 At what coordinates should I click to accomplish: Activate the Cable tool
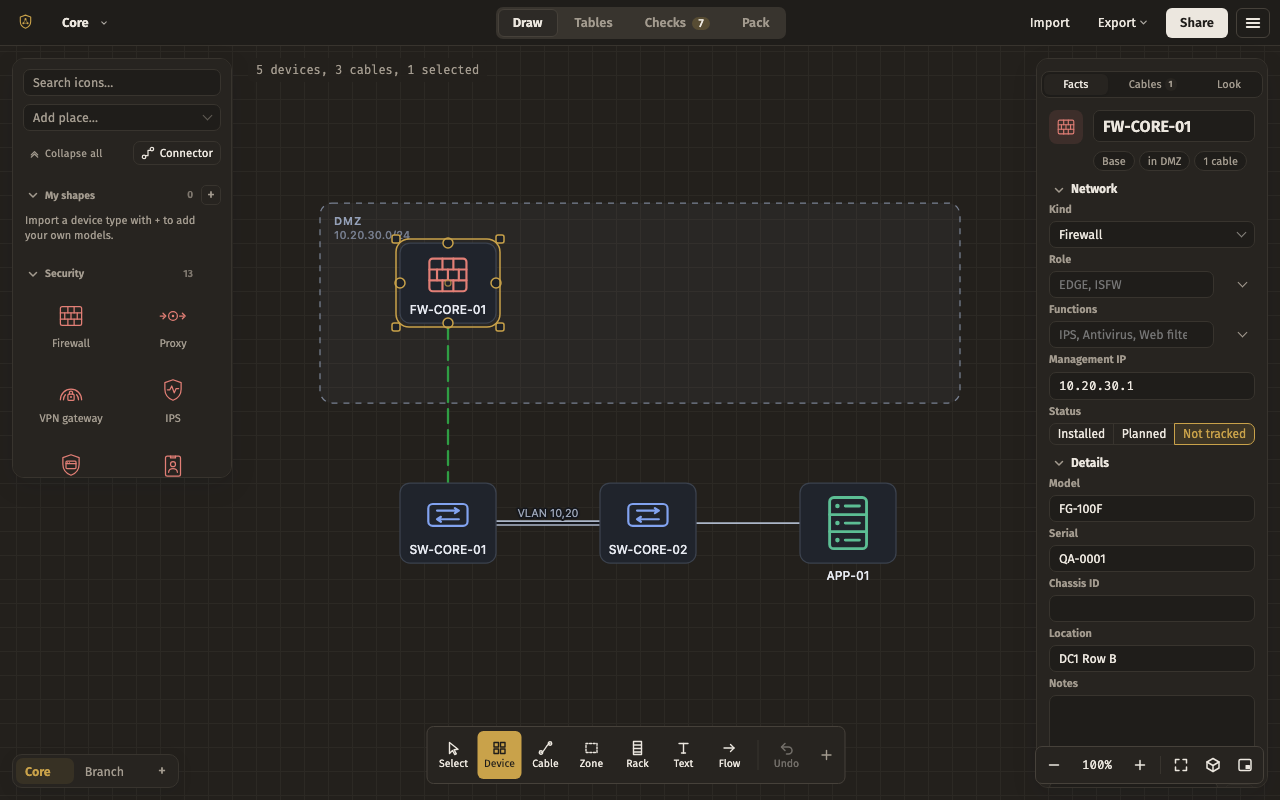[x=545, y=755]
